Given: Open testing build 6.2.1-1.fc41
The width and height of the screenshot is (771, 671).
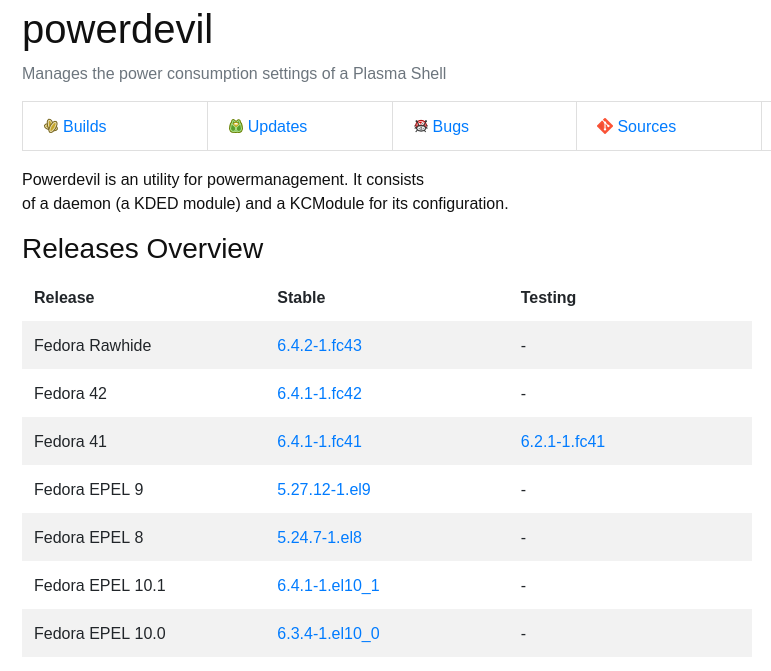Looking at the screenshot, I should point(563,441).
